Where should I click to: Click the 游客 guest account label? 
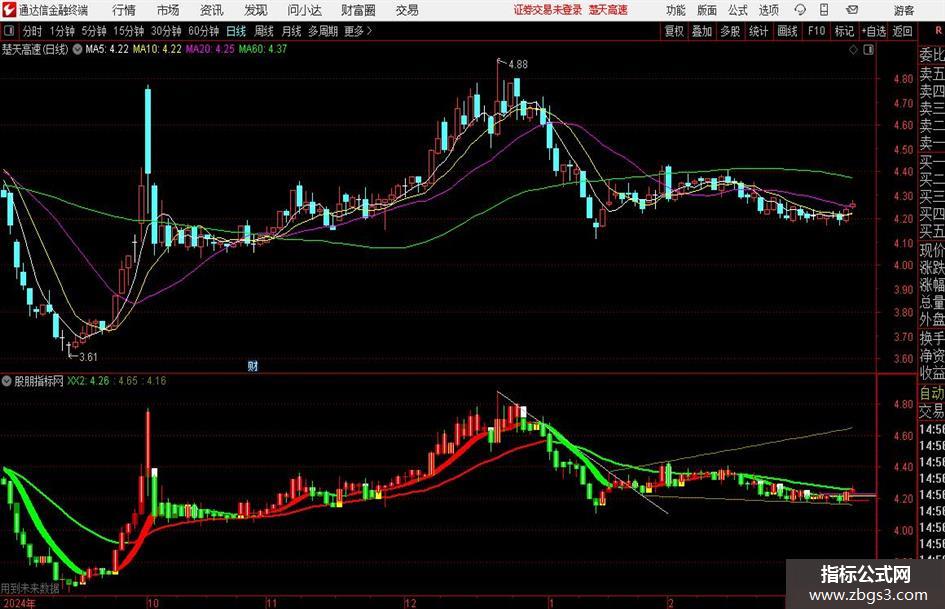tap(903, 10)
